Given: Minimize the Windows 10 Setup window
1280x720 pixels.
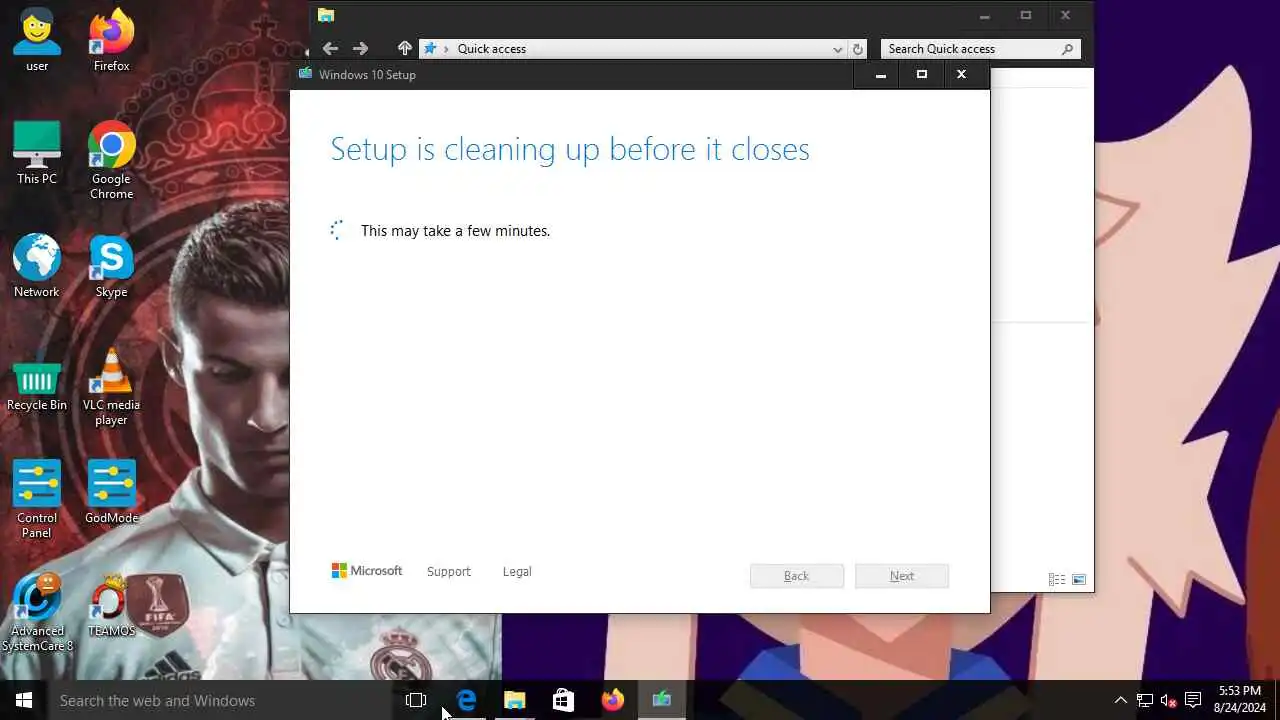Looking at the screenshot, I should [881, 75].
